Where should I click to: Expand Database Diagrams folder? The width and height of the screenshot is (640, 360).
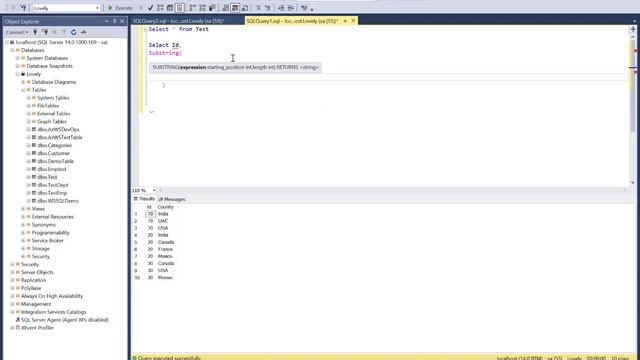coord(23,82)
